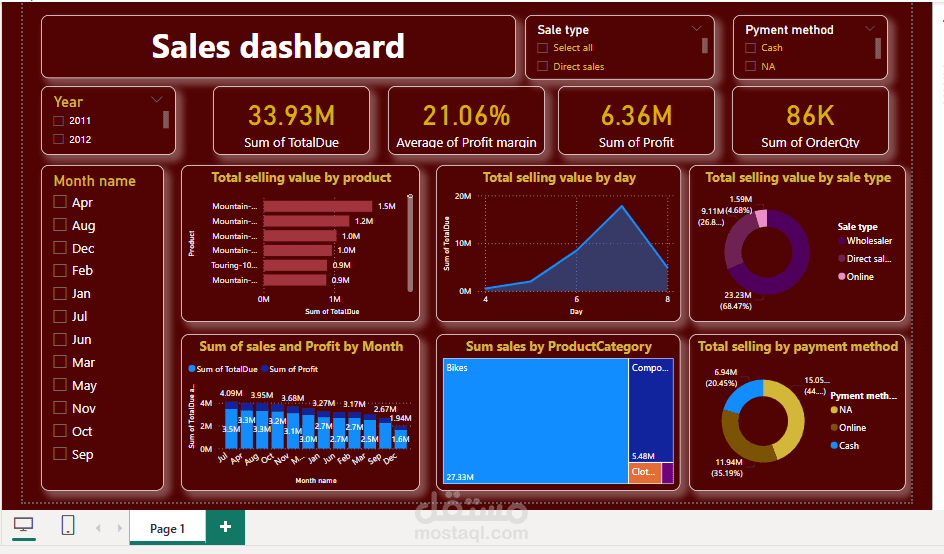Click the product bar chart scrollbar
Screen dimensions: 944x554
[x=410, y=243]
